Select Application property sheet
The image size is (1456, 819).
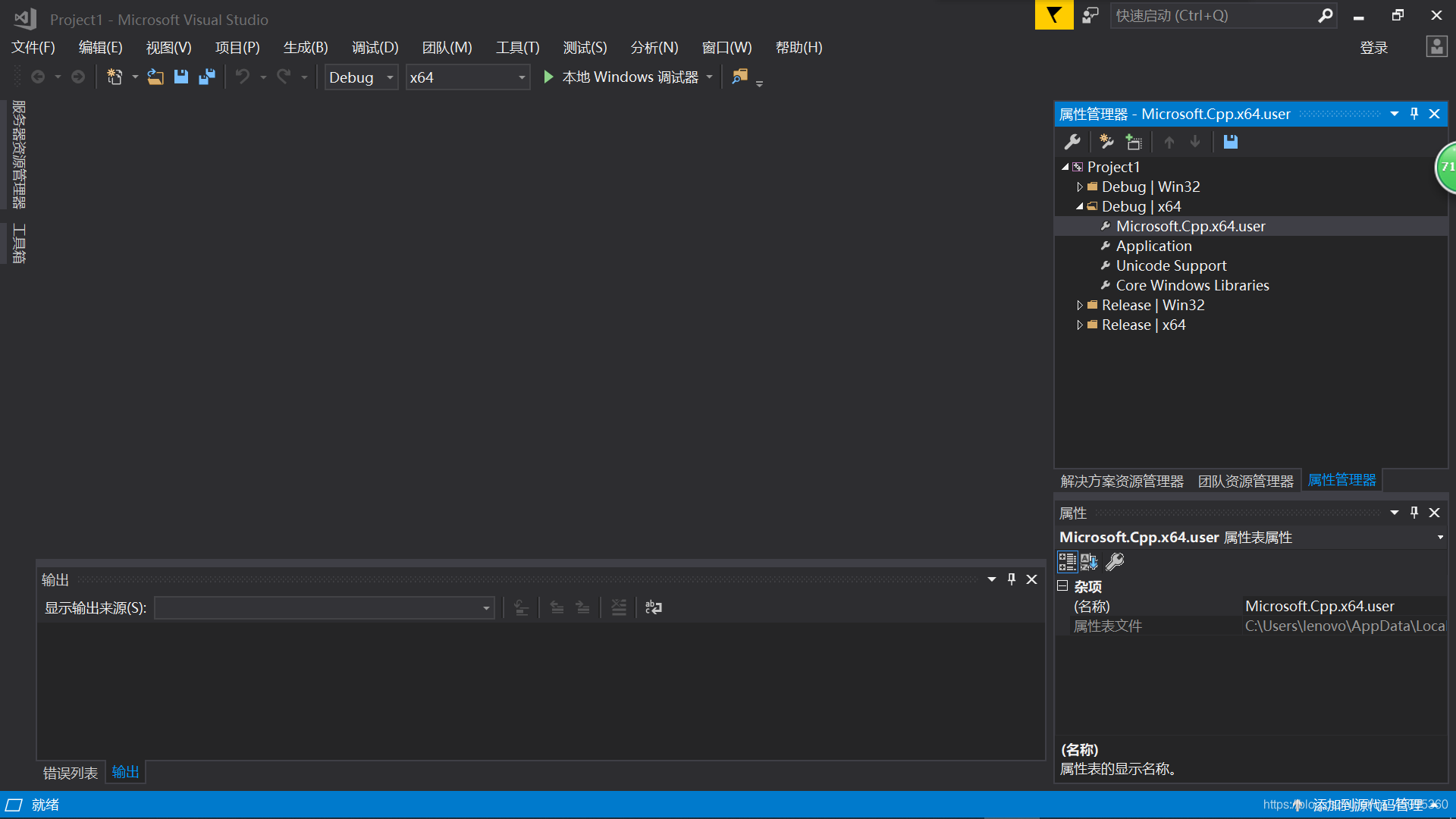click(1153, 246)
